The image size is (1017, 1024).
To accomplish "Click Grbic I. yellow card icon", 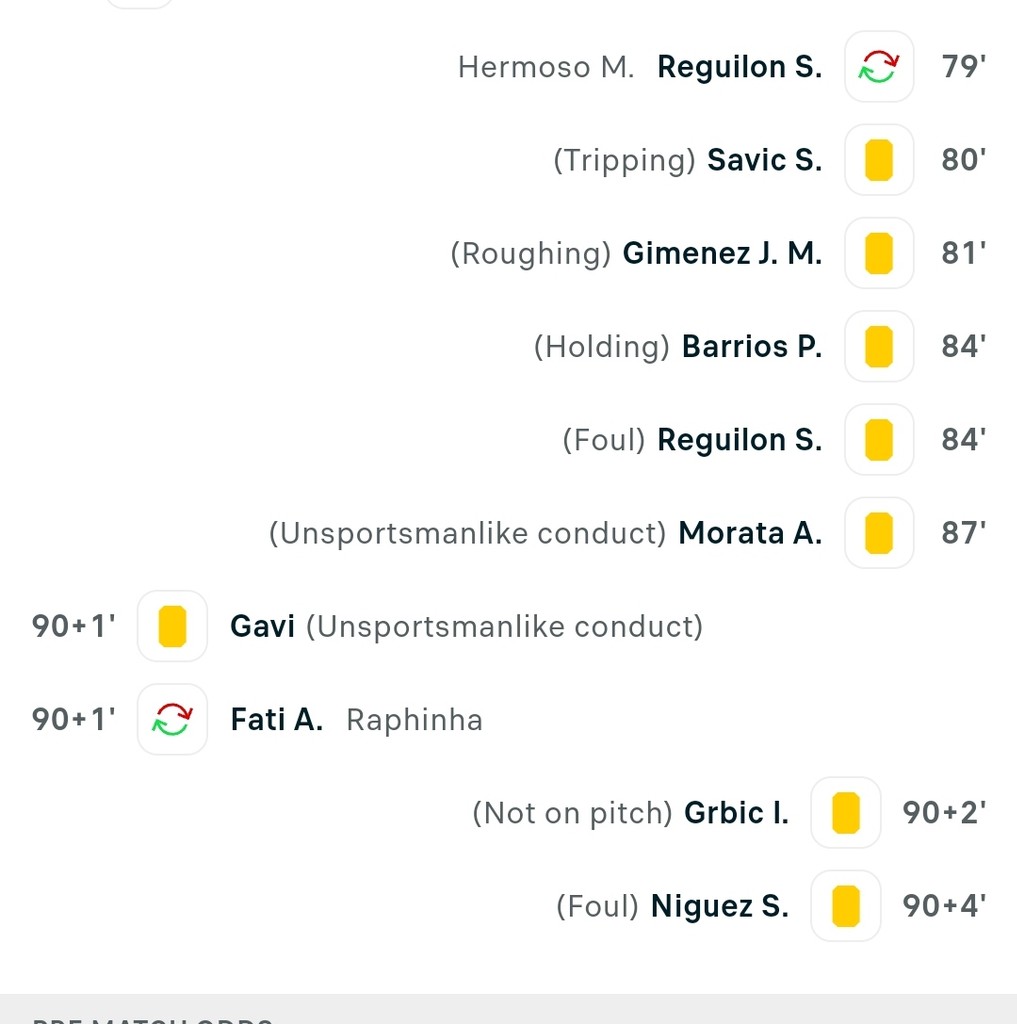I will click(845, 812).
